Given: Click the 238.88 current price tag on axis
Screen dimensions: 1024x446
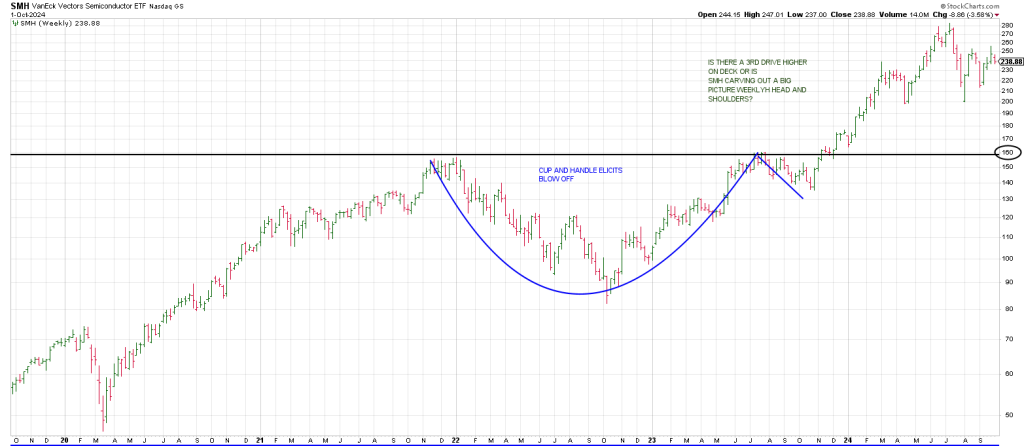Looking at the screenshot, I should (1009, 61).
